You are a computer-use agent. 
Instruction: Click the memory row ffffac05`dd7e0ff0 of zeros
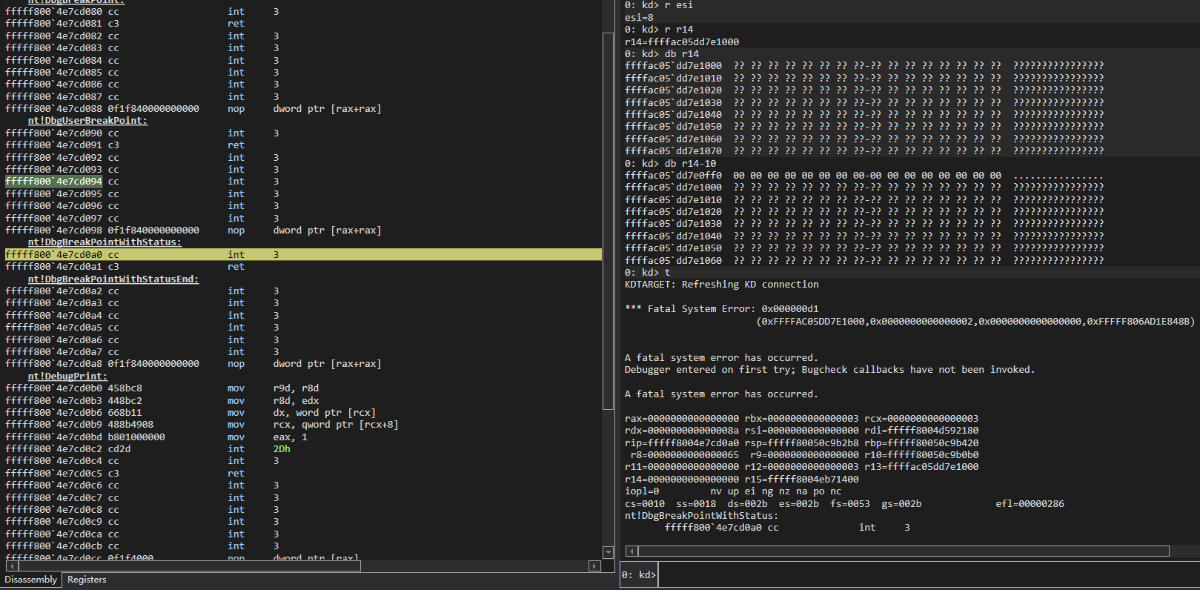pyautogui.click(x=864, y=175)
